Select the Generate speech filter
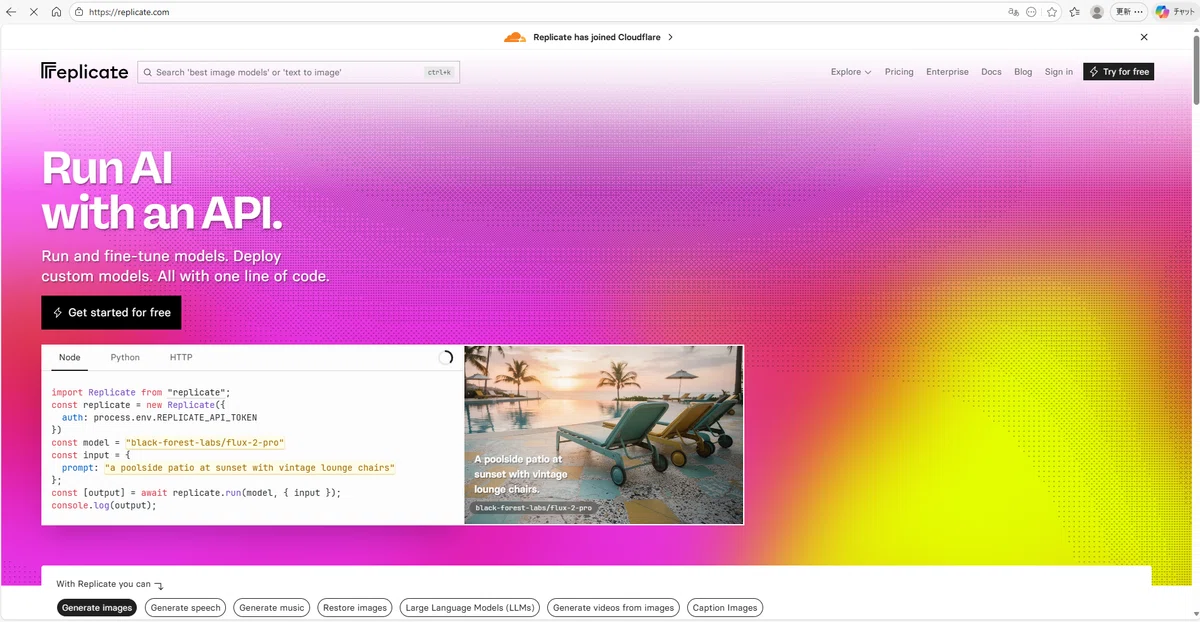 click(185, 608)
